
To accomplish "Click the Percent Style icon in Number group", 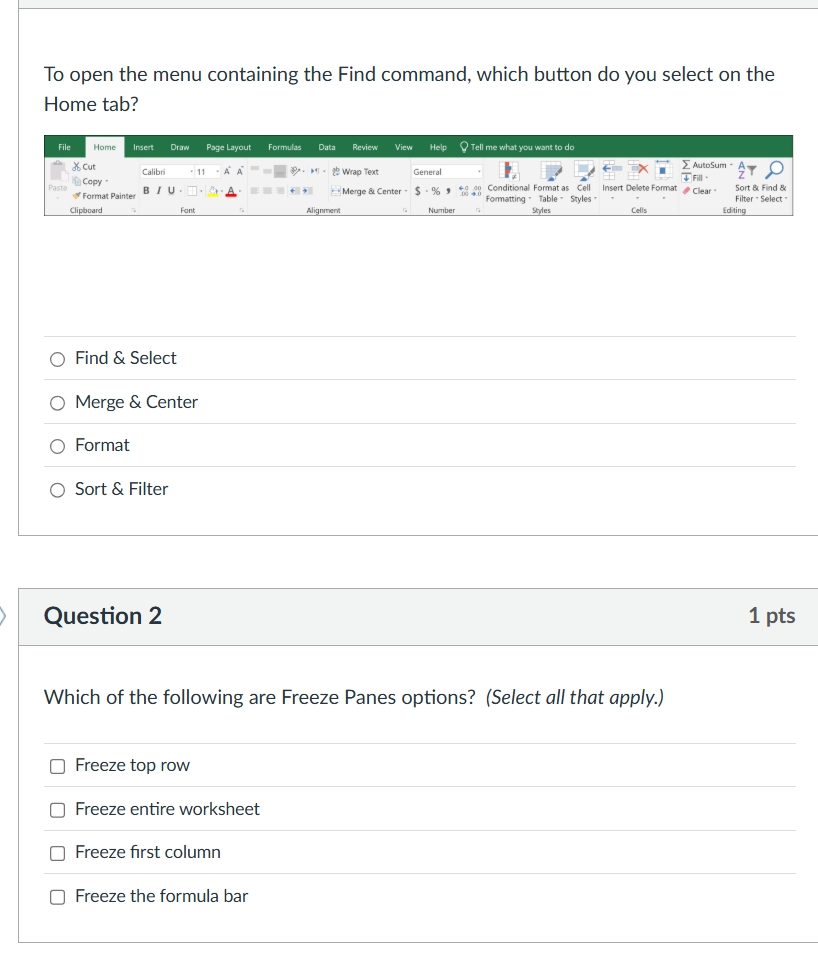I will [434, 190].
